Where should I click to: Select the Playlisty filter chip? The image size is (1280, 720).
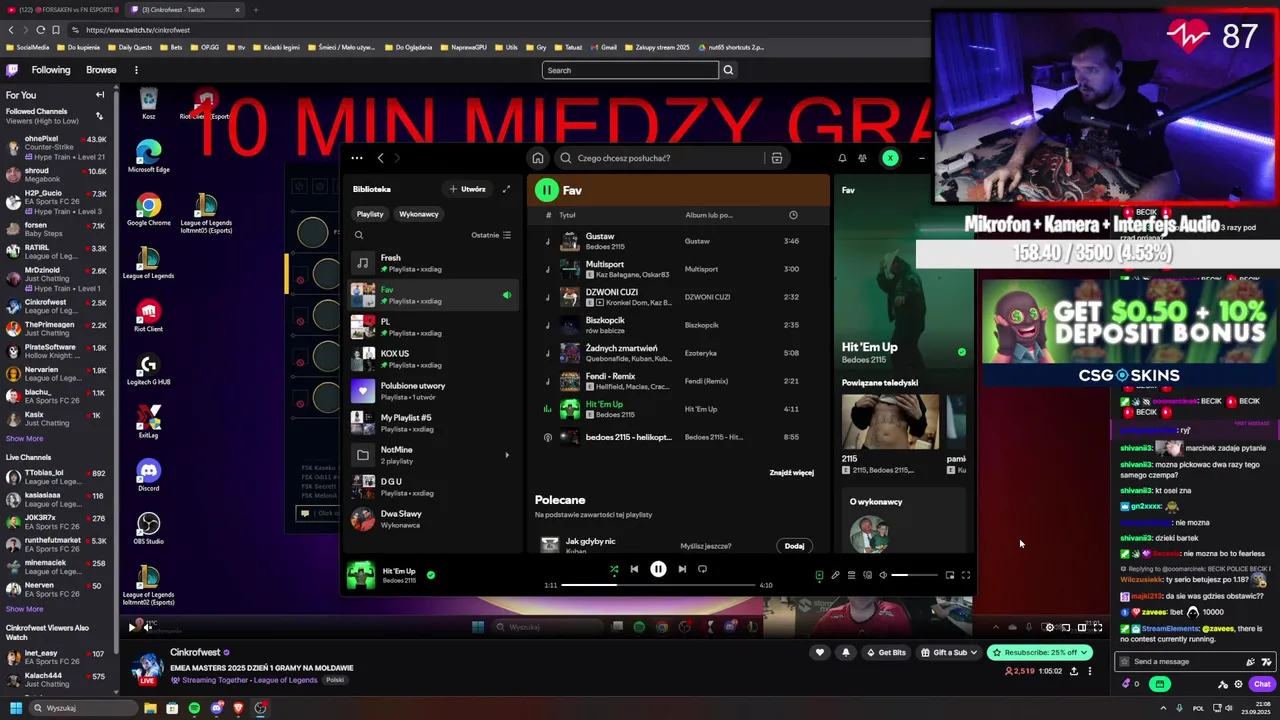point(370,214)
